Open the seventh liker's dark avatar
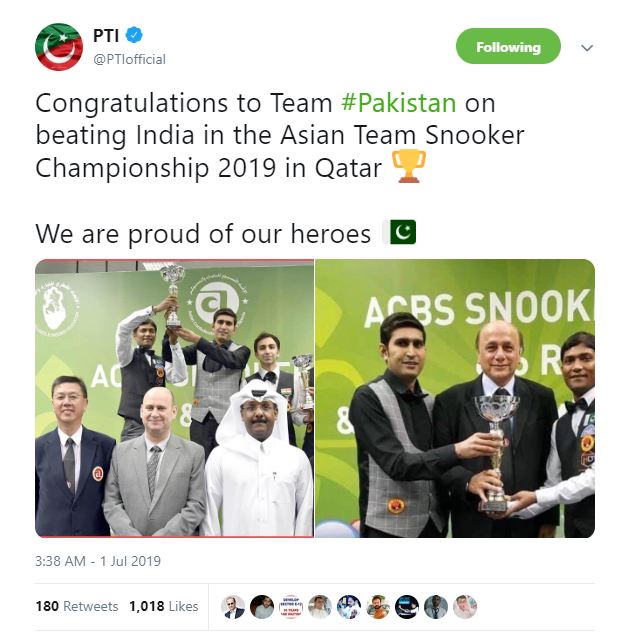632x636 pixels. tap(407, 607)
